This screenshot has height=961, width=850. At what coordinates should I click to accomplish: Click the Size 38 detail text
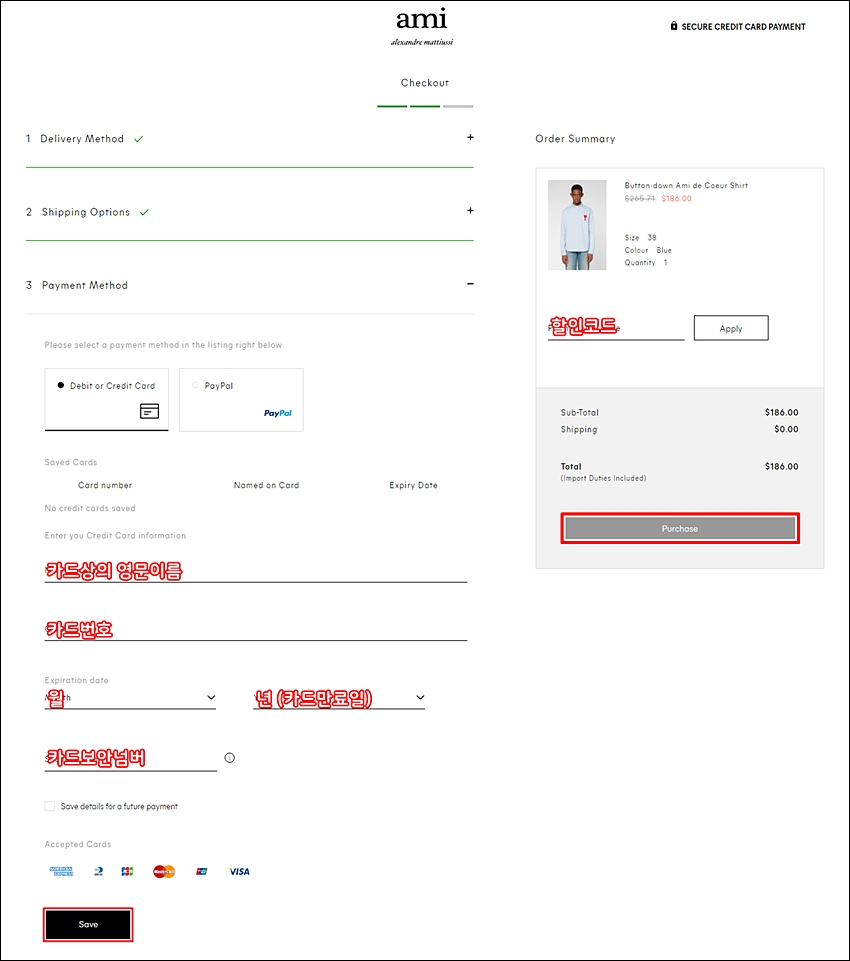(640, 238)
